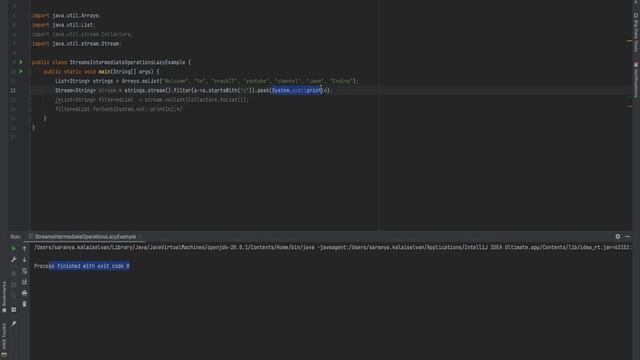This screenshot has height=360, width=640.
Task: Open Big Data Tools side panel
Action: [636, 33]
